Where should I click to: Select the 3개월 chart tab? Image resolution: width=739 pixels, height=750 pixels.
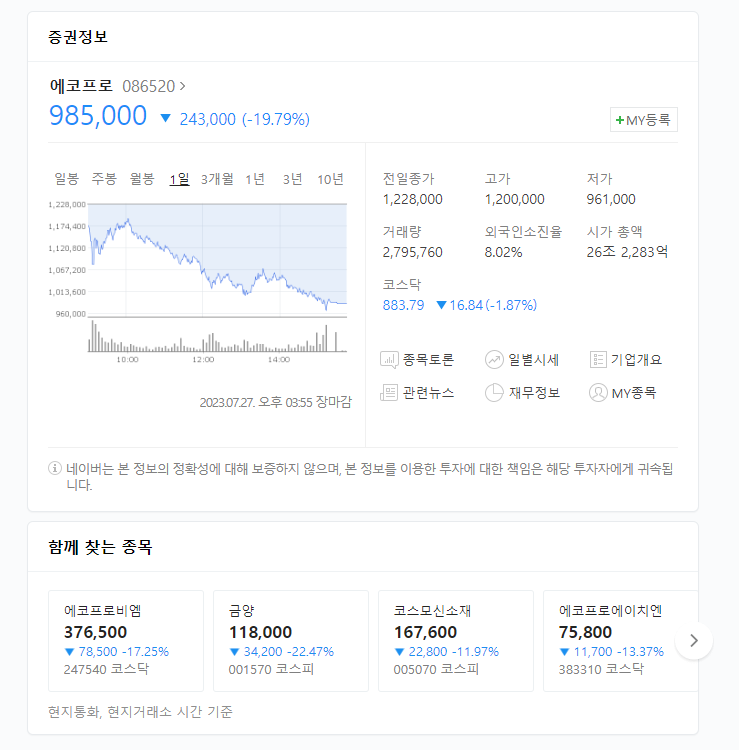tap(217, 179)
